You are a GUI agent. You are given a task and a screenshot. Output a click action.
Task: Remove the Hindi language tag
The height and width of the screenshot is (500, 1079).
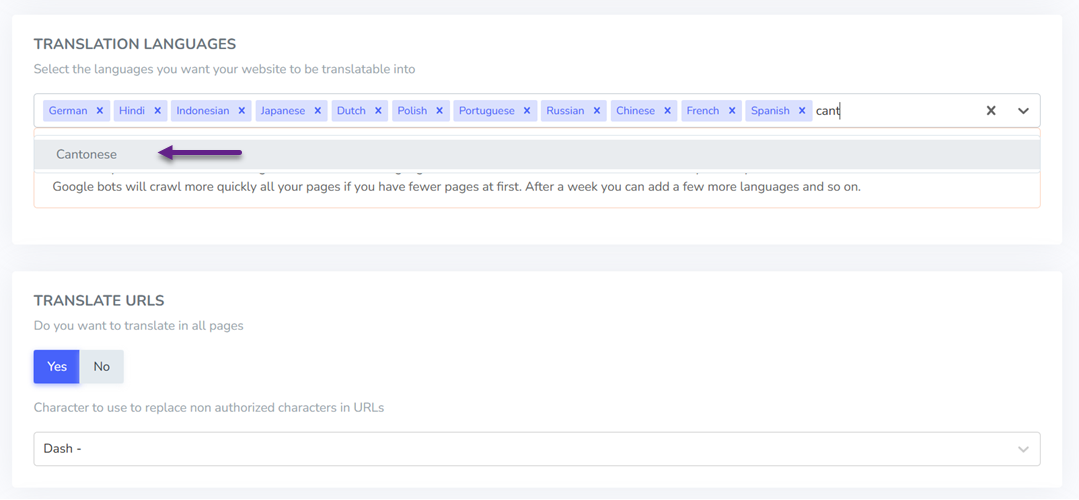[158, 111]
